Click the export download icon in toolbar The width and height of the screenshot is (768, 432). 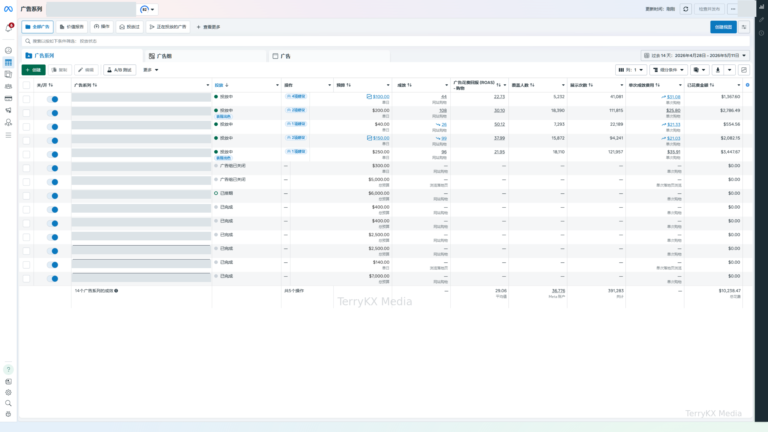tap(718, 70)
